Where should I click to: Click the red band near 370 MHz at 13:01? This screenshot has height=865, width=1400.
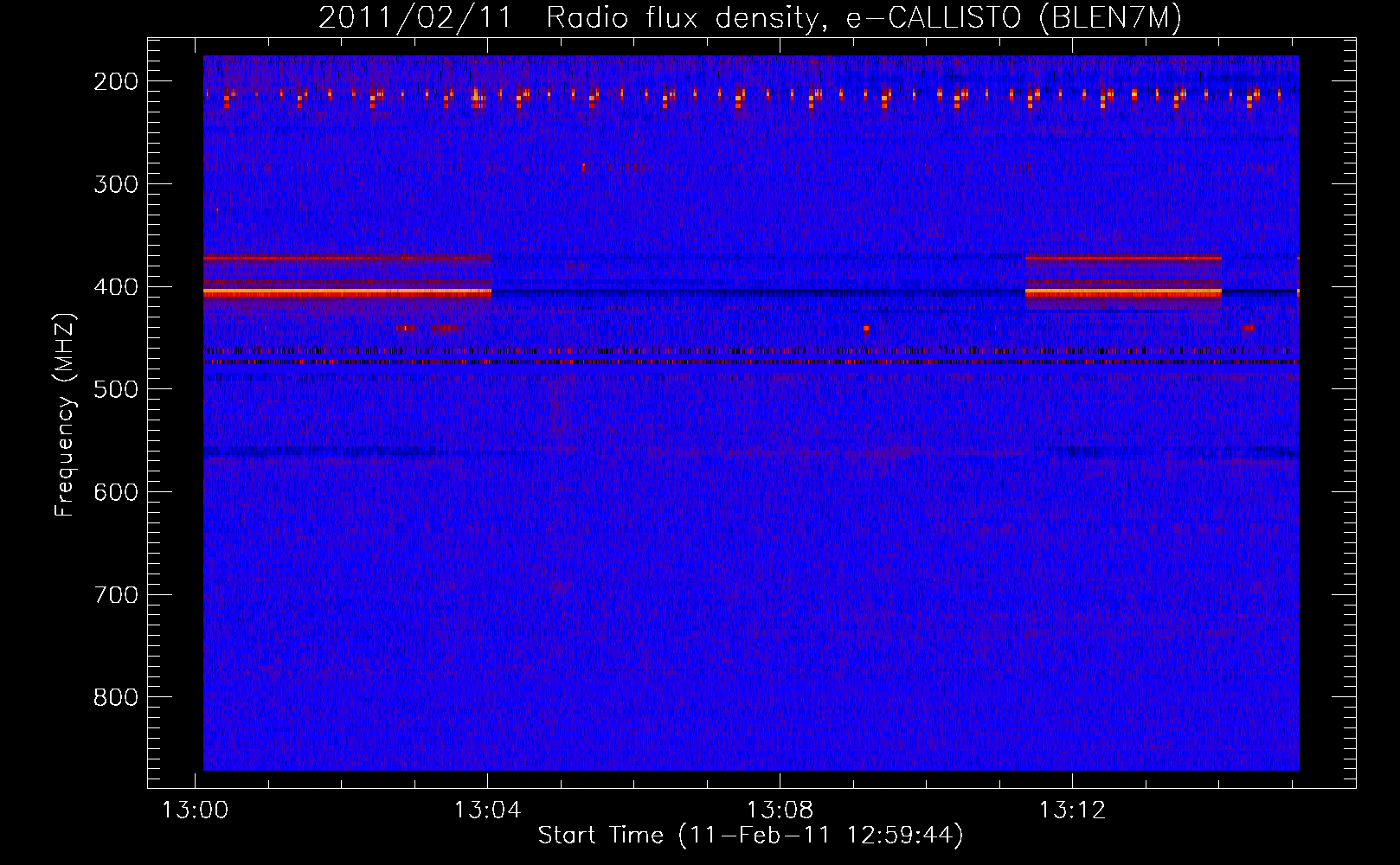tap(347, 258)
